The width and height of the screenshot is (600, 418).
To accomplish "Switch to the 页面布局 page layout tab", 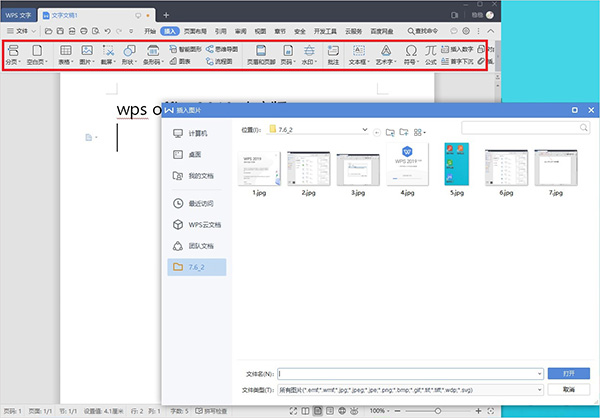I will click(x=195, y=31).
